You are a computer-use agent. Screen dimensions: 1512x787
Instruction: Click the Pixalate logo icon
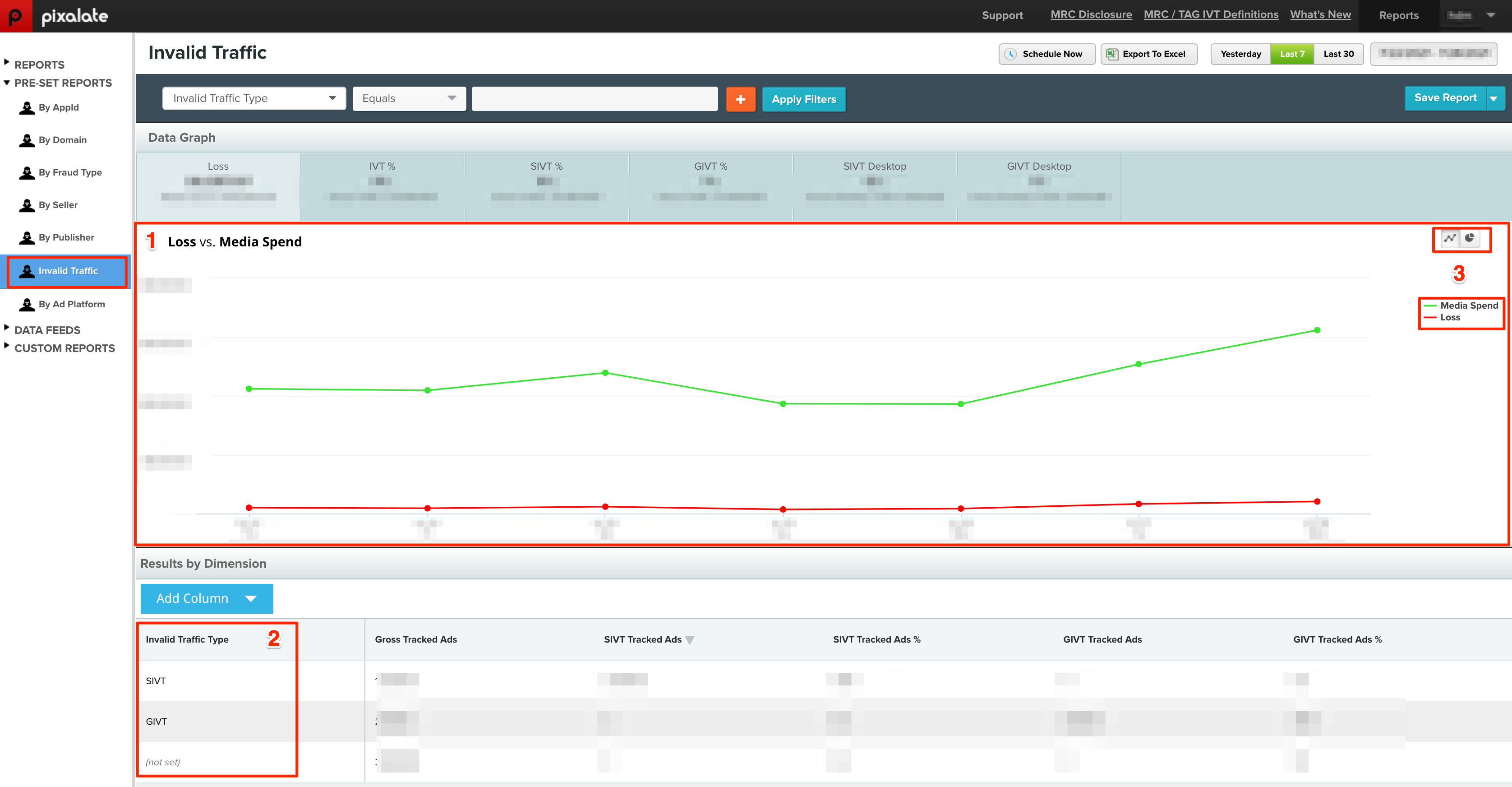(x=16, y=16)
